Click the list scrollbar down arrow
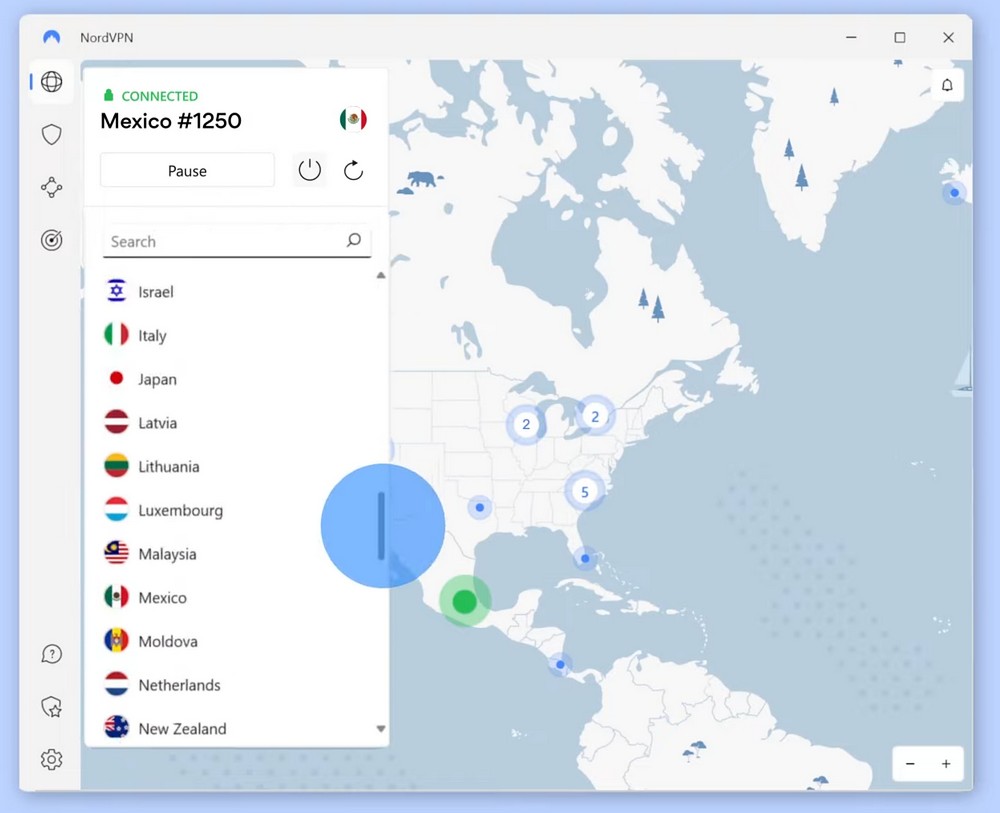Screen dimensions: 1000x813 (381, 729)
